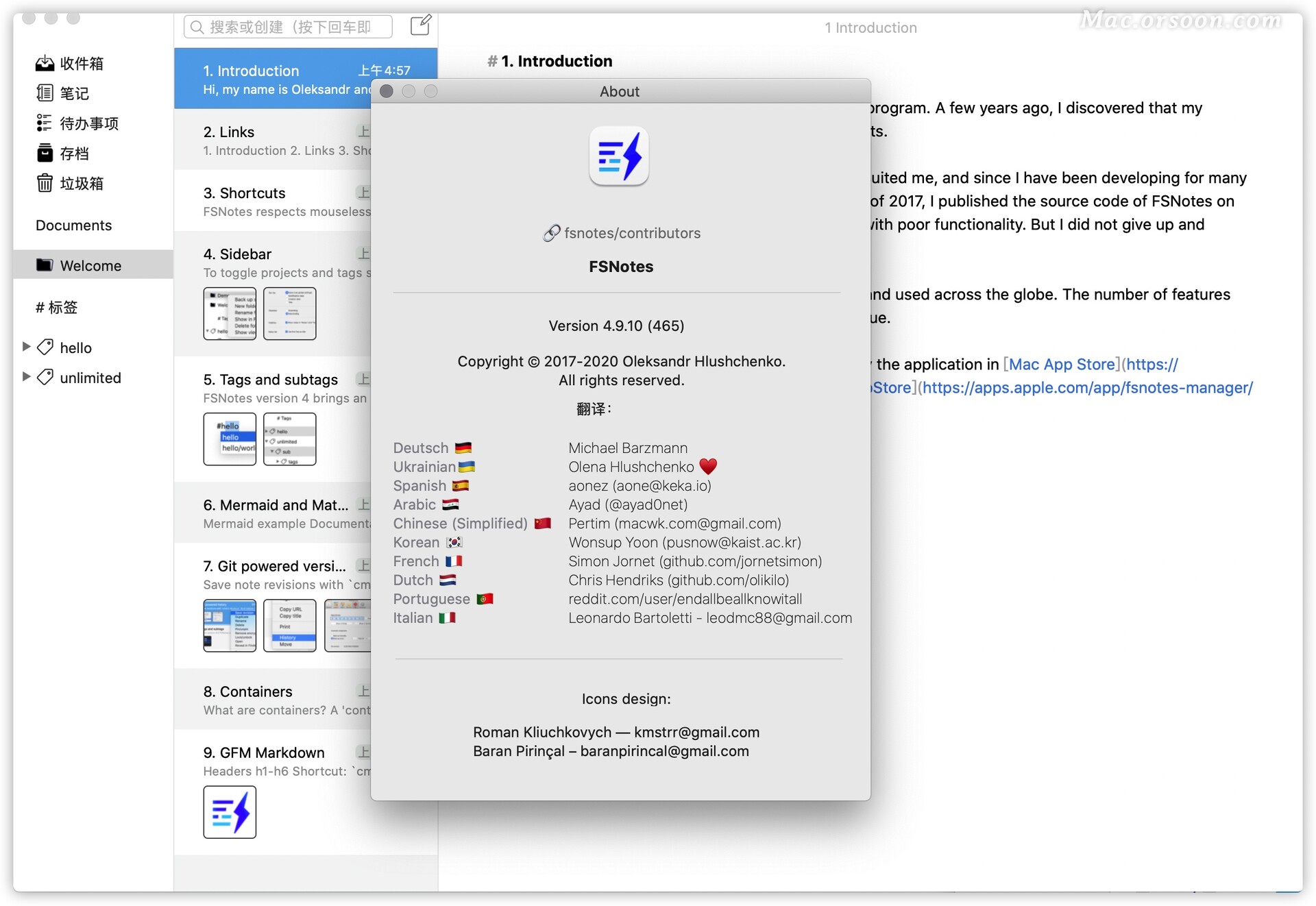Image resolution: width=1316 pixels, height=906 pixels.
Task: Click the search magnifier icon
Action: point(197,27)
